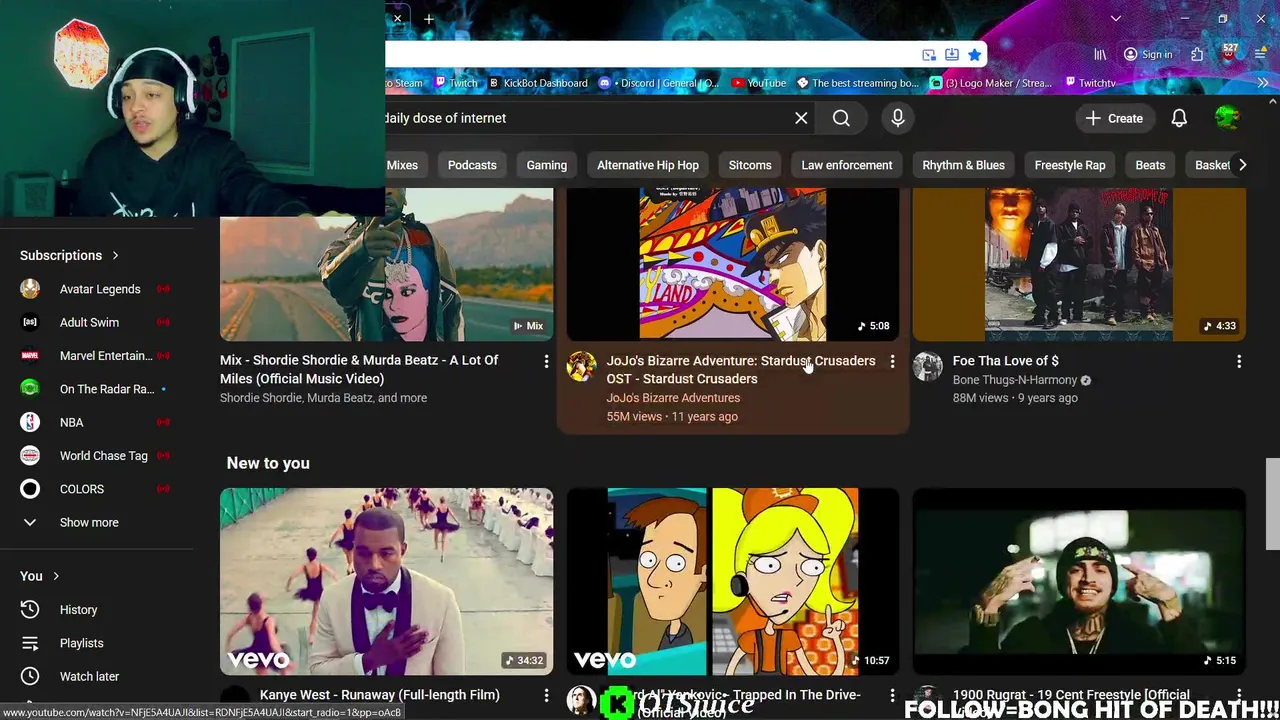Click JoJo's Bizarre Adventures channel name
1280x720 pixels.
pyautogui.click(x=673, y=398)
